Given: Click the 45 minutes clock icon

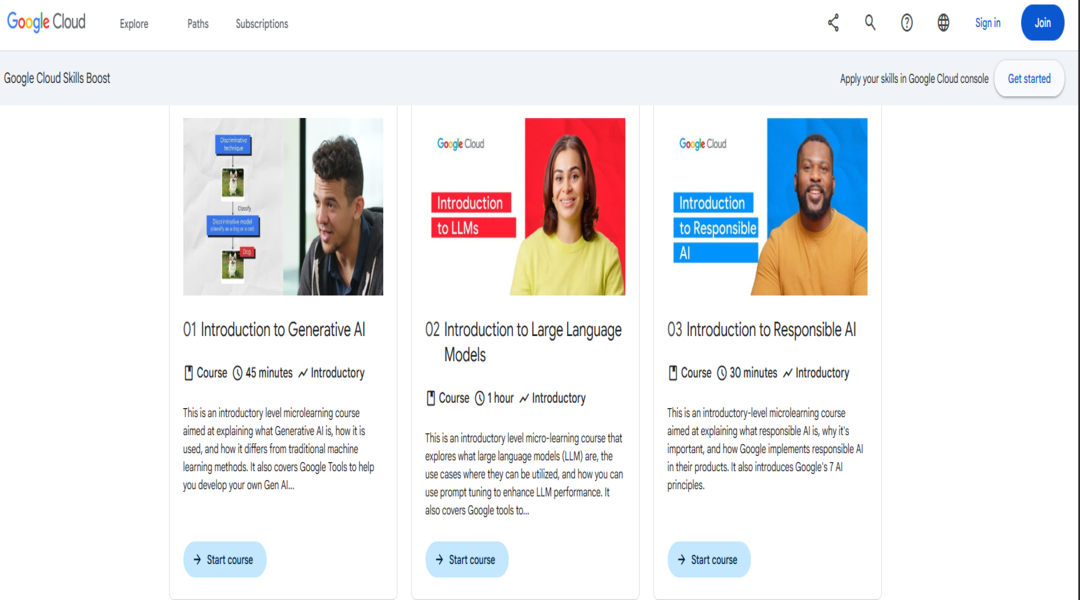Looking at the screenshot, I should coord(238,373).
